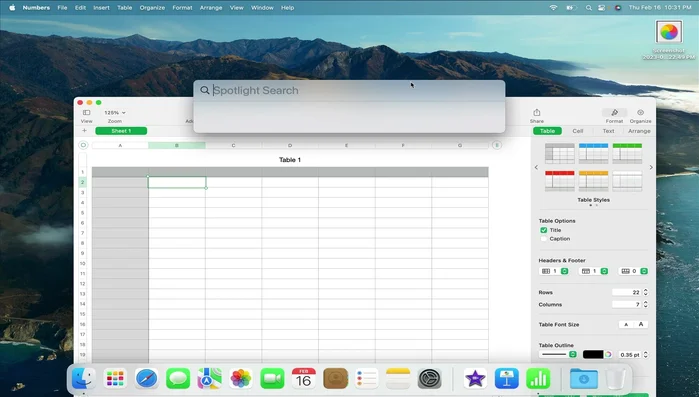699x397 pixels.
Task: Decrease table font size with small A
Action: pos(626,324)
